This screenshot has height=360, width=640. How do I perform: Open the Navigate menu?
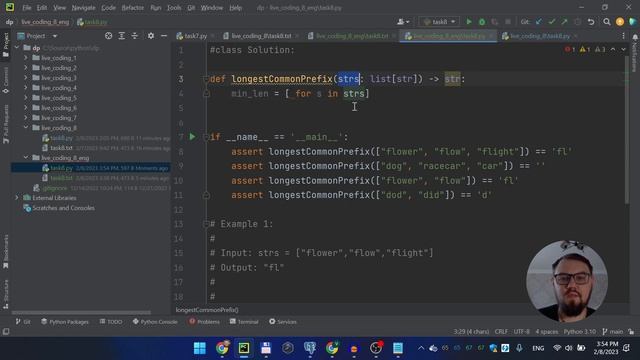coord(83,8)
